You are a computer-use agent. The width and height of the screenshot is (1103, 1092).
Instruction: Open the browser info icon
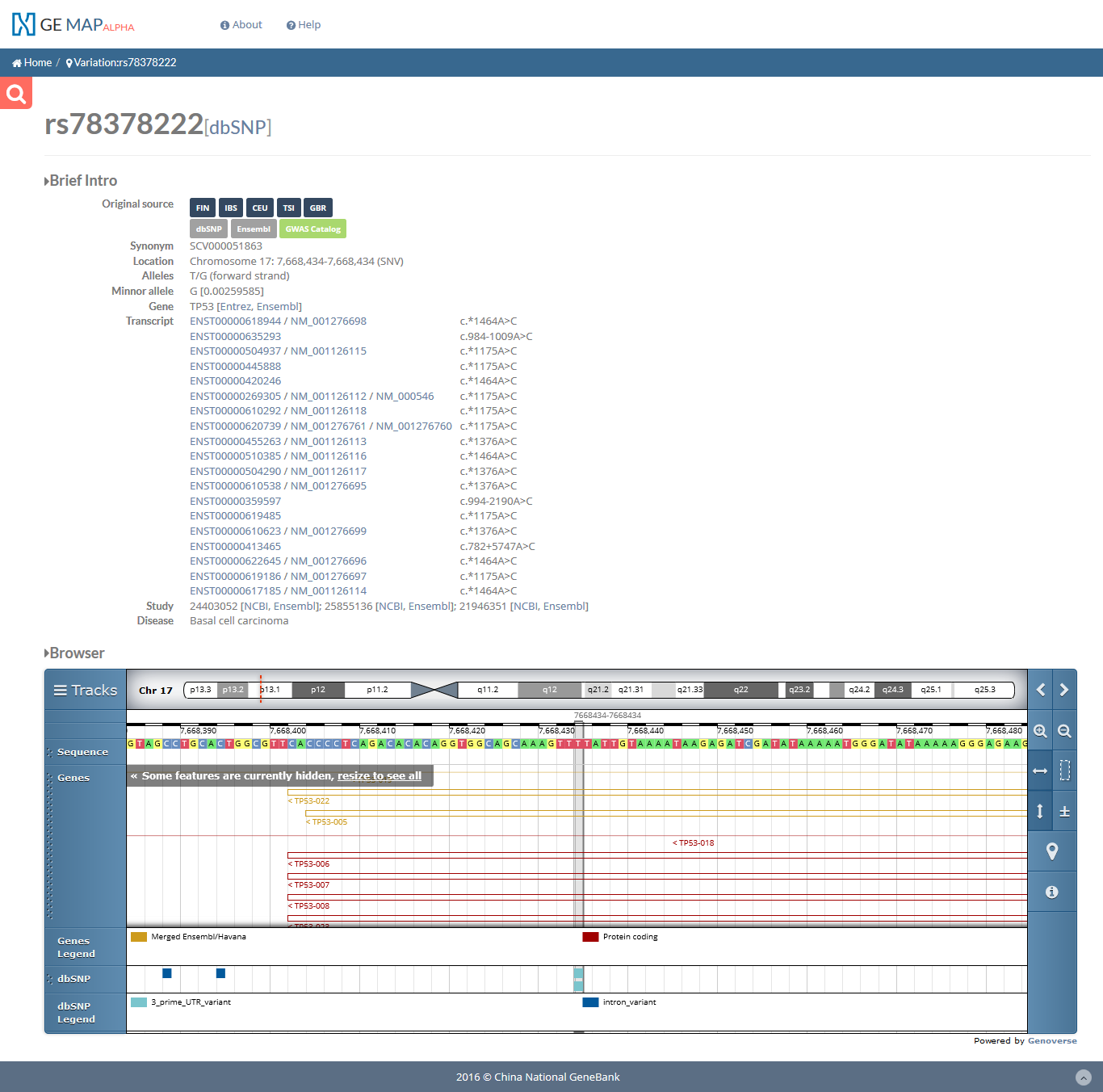pos(1052,892)
